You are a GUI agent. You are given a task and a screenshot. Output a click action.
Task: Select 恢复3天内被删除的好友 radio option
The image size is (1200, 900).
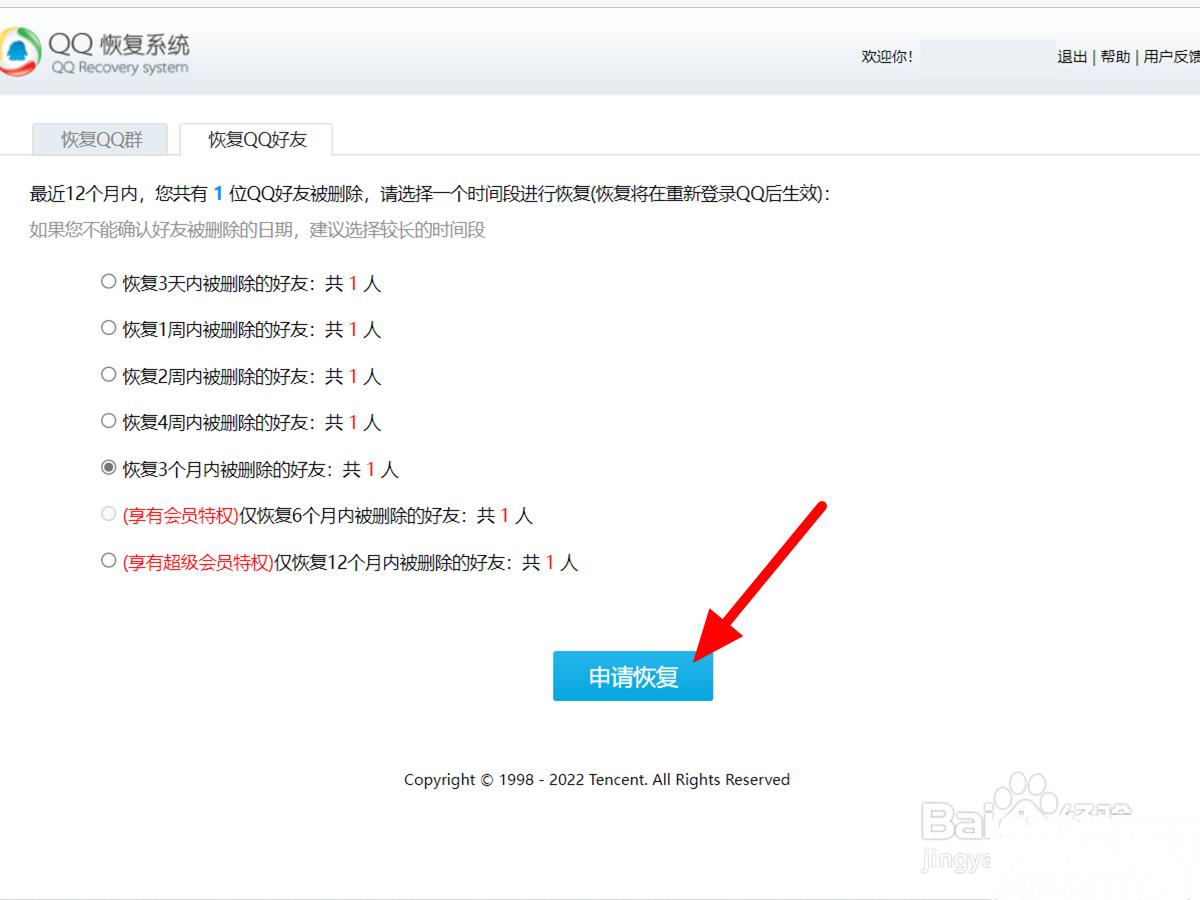pyautogui.click(x=108, y=282)
